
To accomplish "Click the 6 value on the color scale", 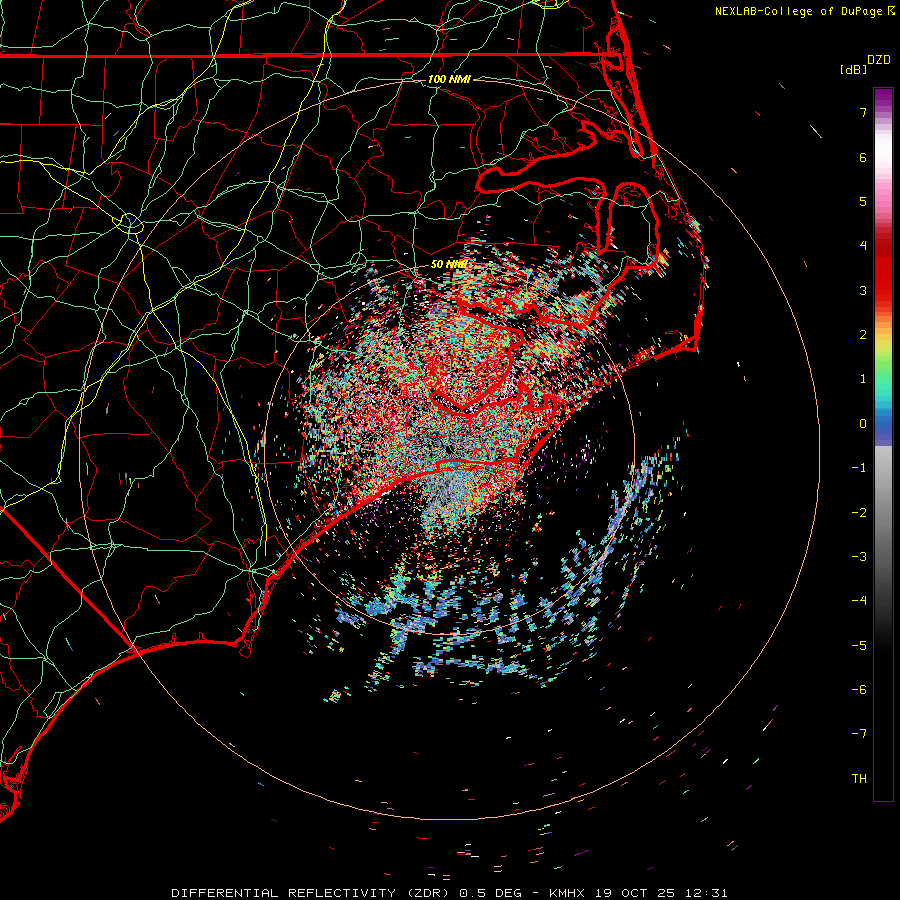I will pos(863,157).
